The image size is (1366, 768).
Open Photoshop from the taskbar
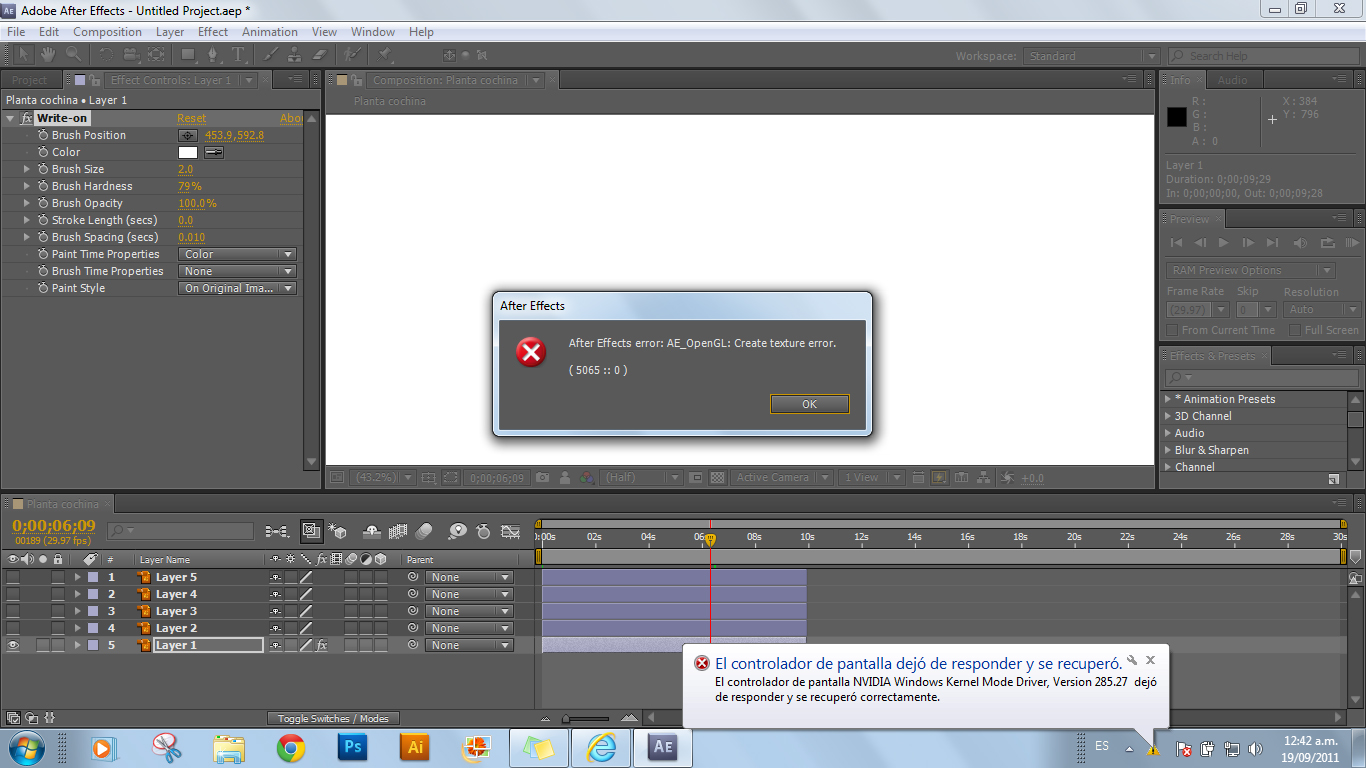coord(352,746)
